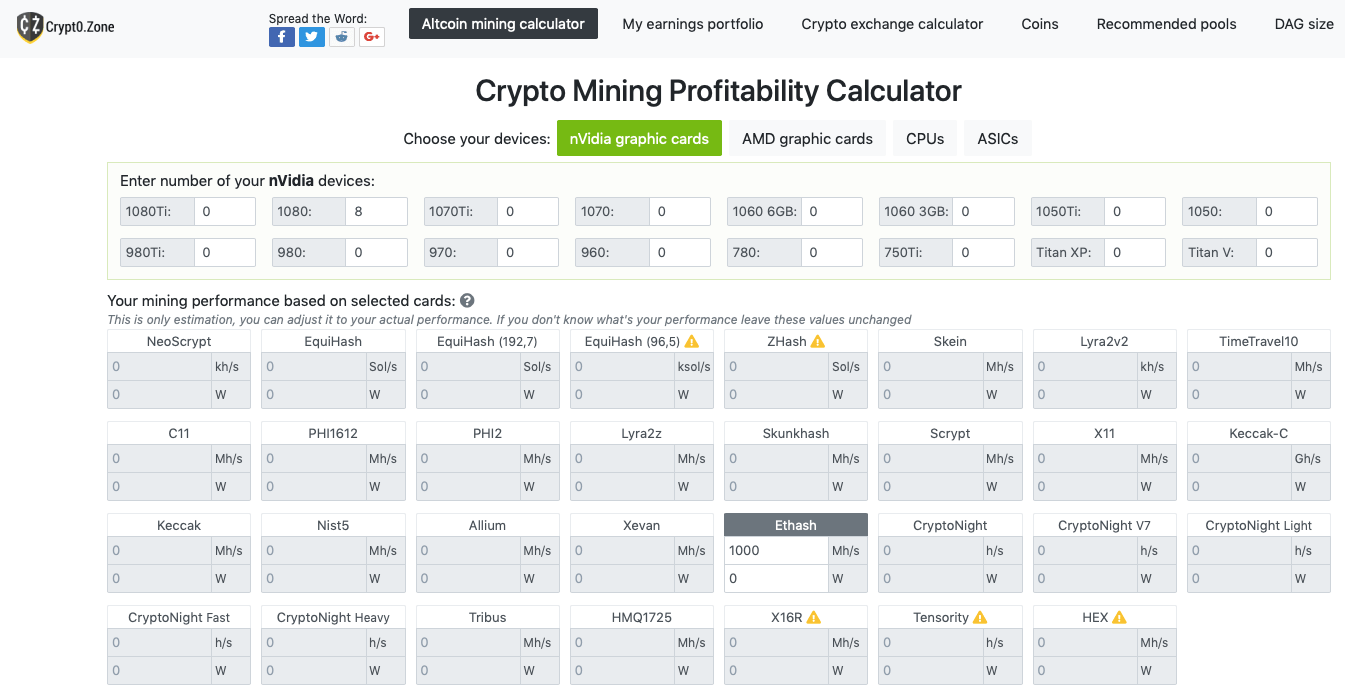Open Crypto exchange calculator
This screenshot has width=1345, height=695.
click(892, 24)
